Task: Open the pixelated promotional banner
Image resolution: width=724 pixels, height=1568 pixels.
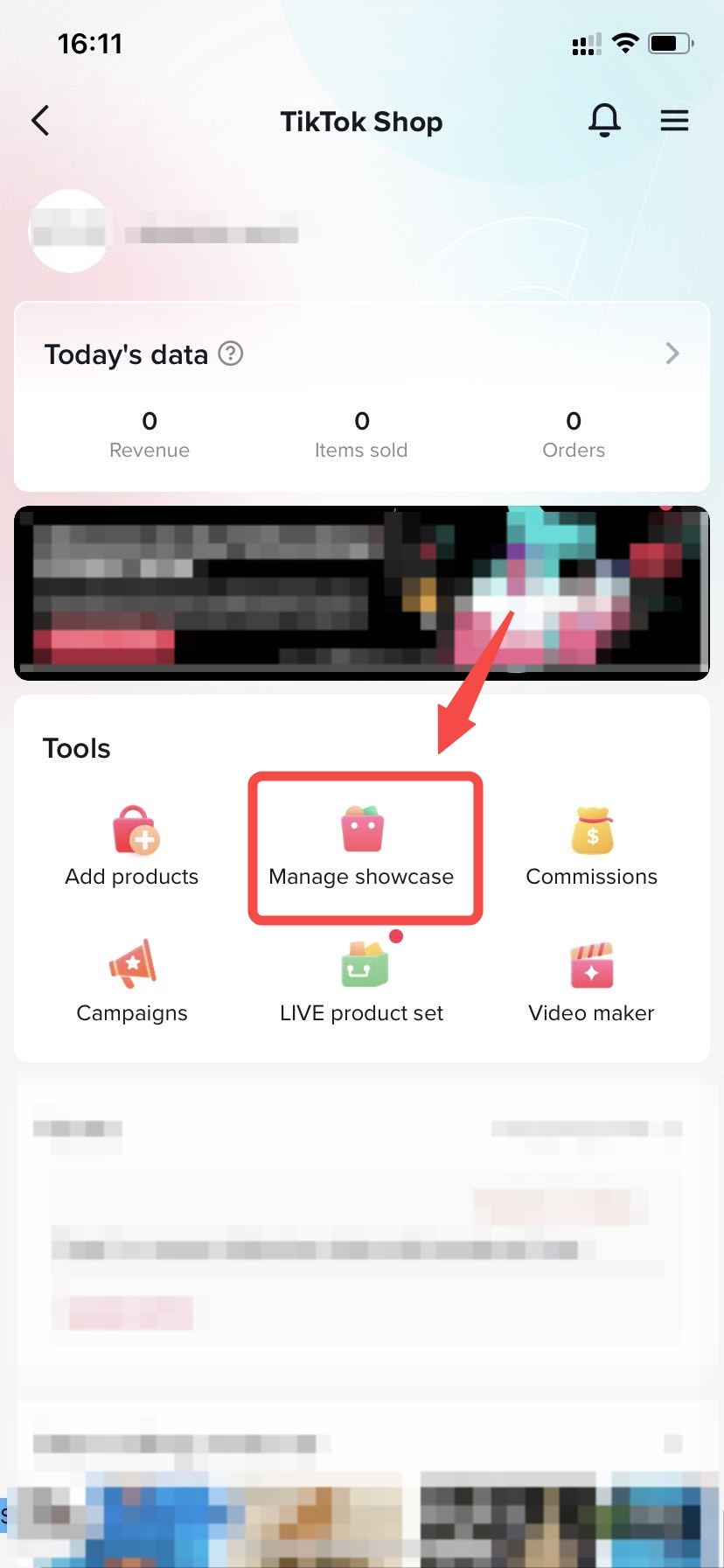Action: (362, 592)
